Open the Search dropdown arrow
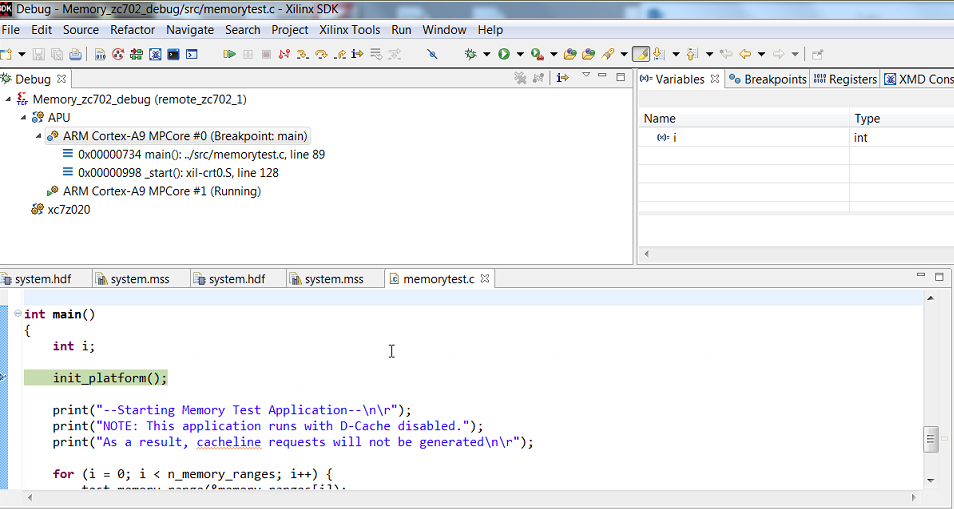 click(624, 54)
